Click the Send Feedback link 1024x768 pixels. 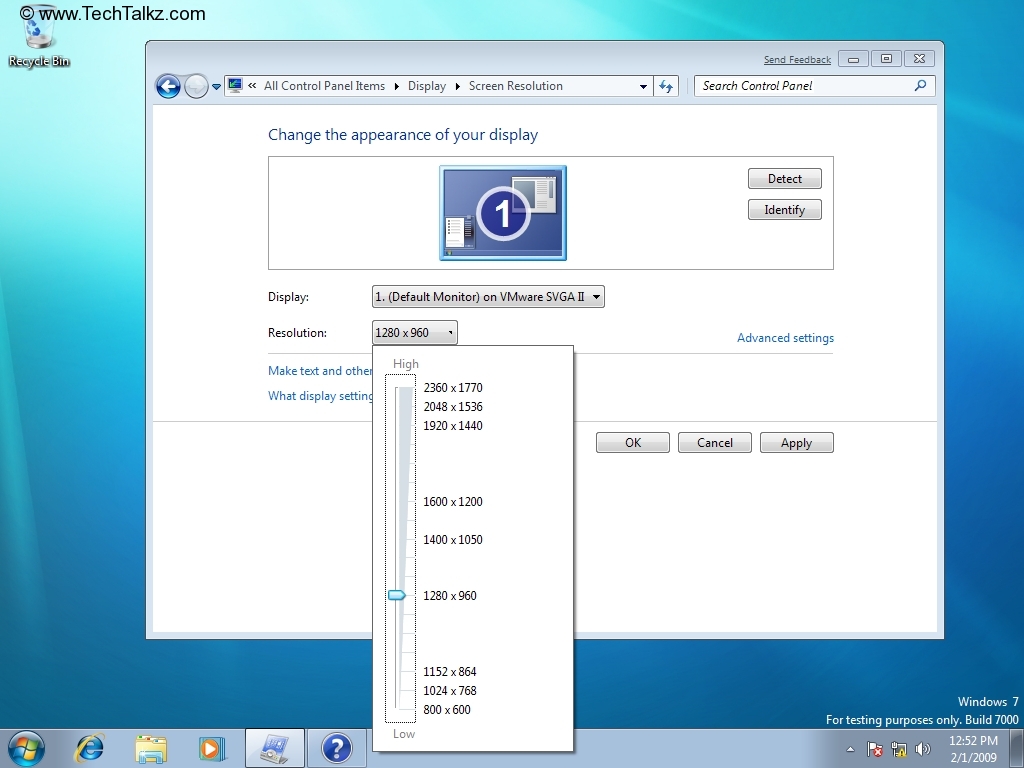click(797, 59)
